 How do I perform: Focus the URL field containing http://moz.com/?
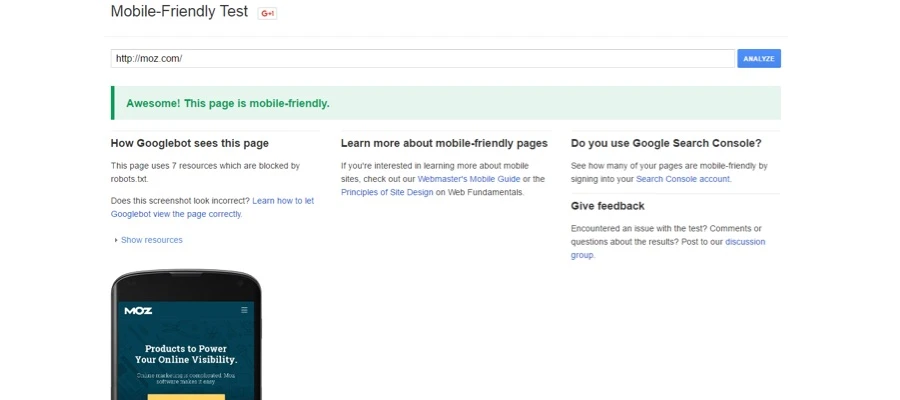coord(422,58)
